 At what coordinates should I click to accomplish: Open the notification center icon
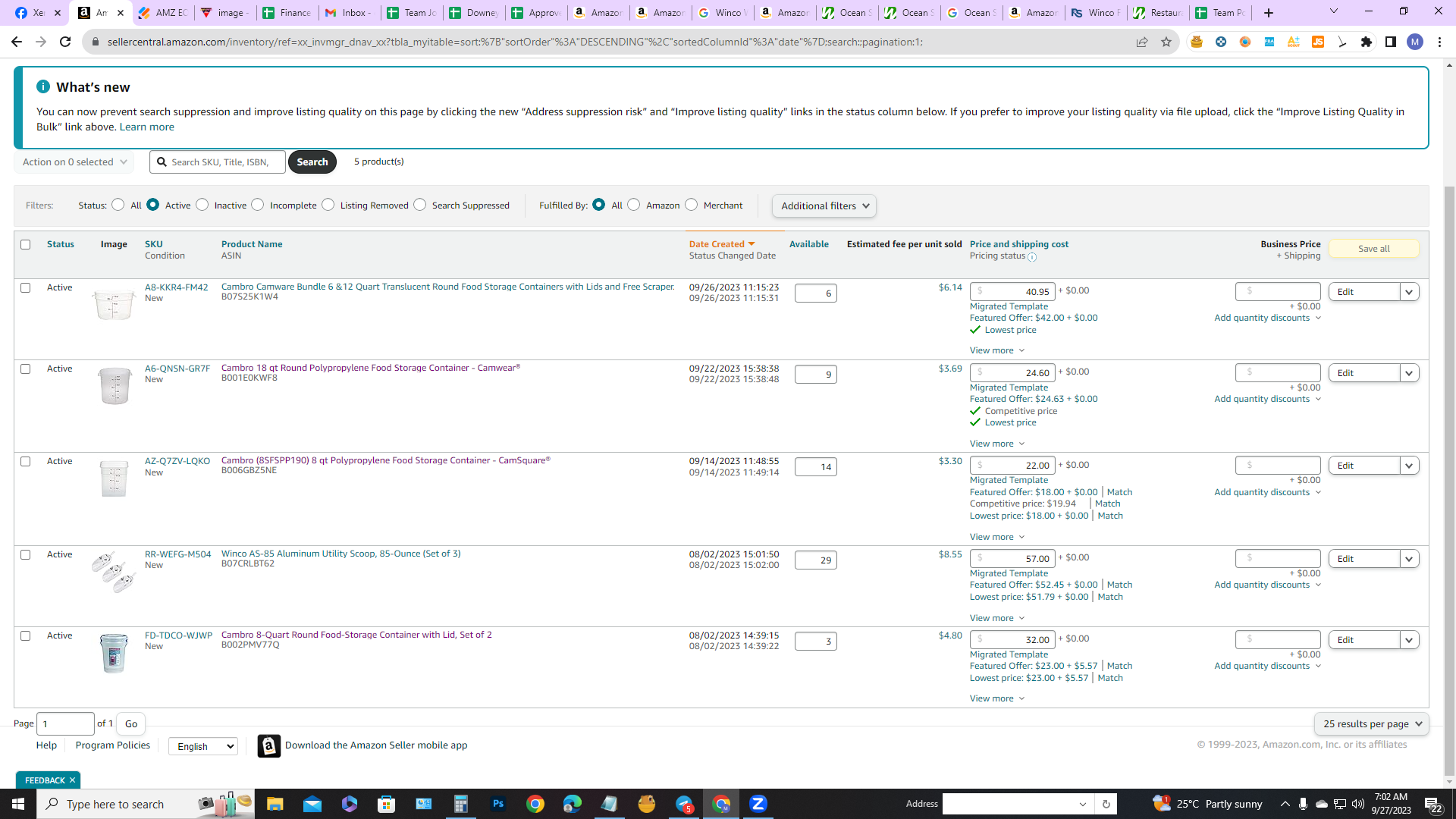(1432, 804)
